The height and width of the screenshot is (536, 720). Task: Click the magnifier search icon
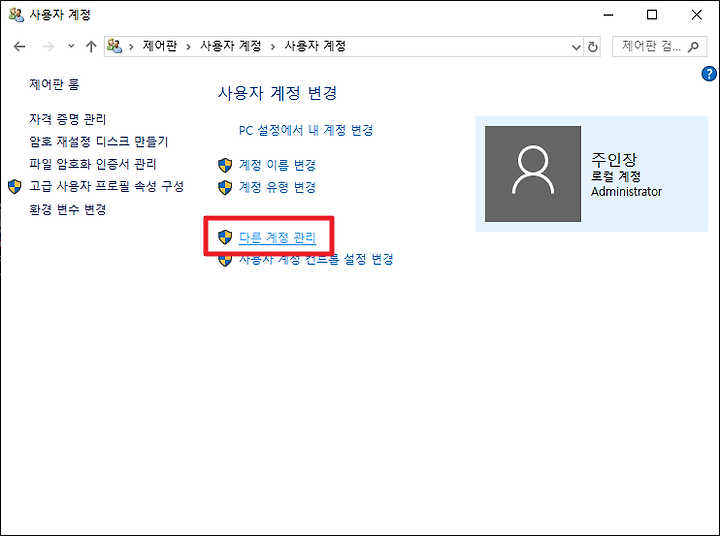693,46
